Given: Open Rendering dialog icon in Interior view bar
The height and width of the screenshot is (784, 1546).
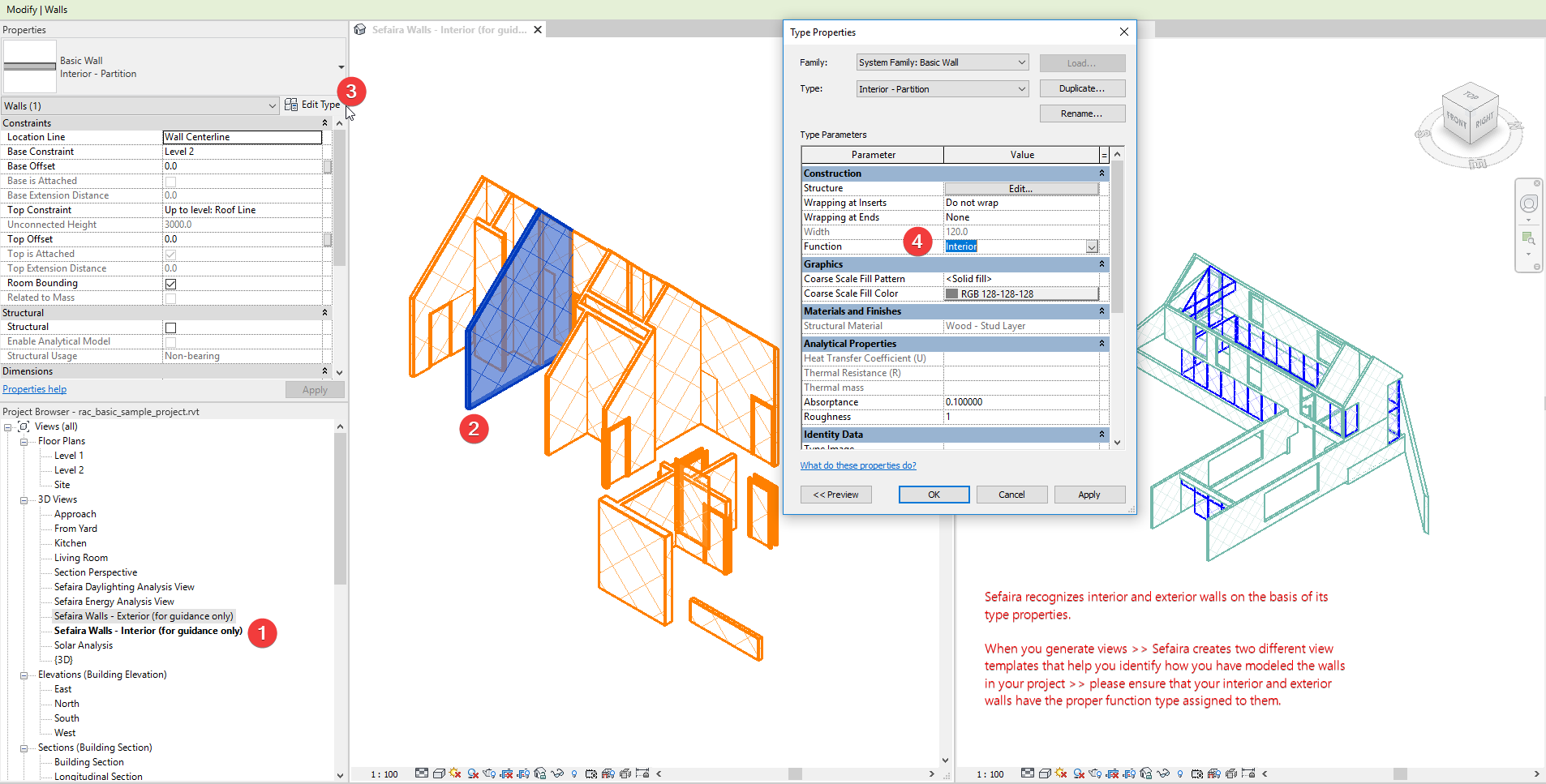Looking at the screenshot, I should coord(489,773).
